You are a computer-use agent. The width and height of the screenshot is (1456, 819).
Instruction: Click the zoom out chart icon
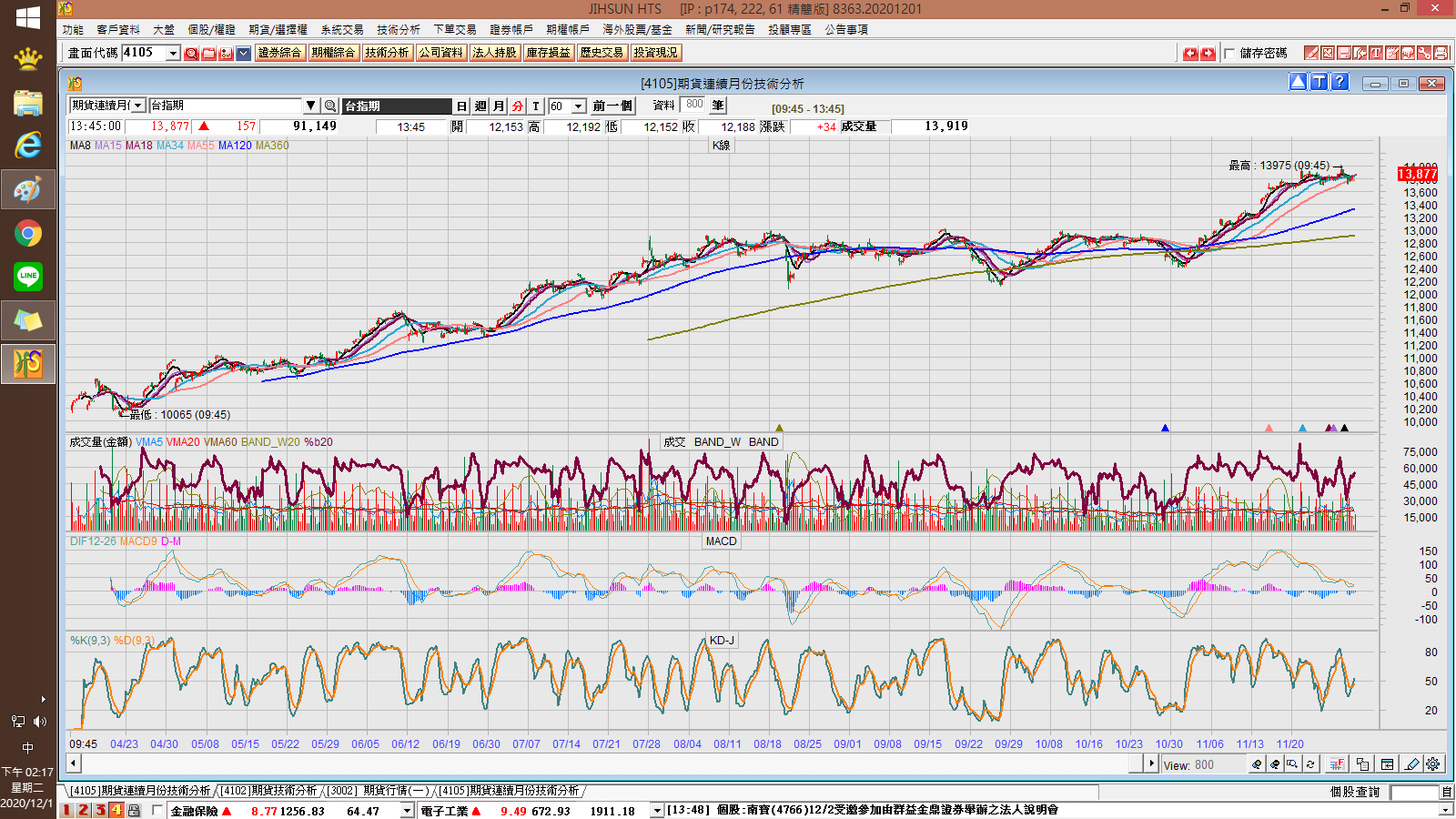click(1275, 764)
